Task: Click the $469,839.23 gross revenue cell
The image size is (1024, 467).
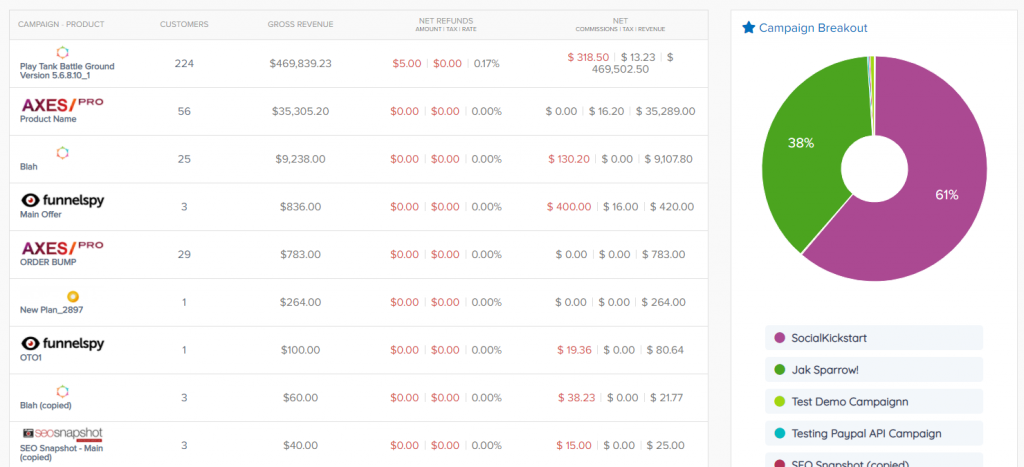Action: (300, 63)
